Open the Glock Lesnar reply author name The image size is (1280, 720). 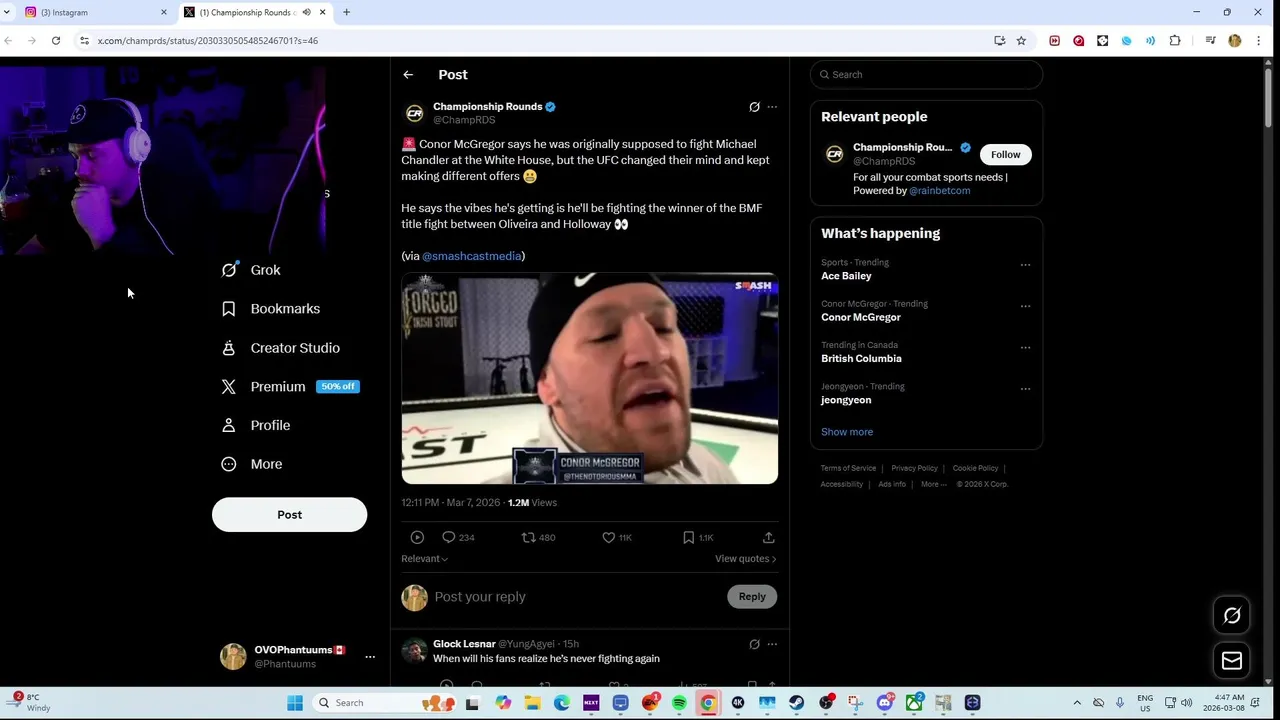click(x=464, y=644)
